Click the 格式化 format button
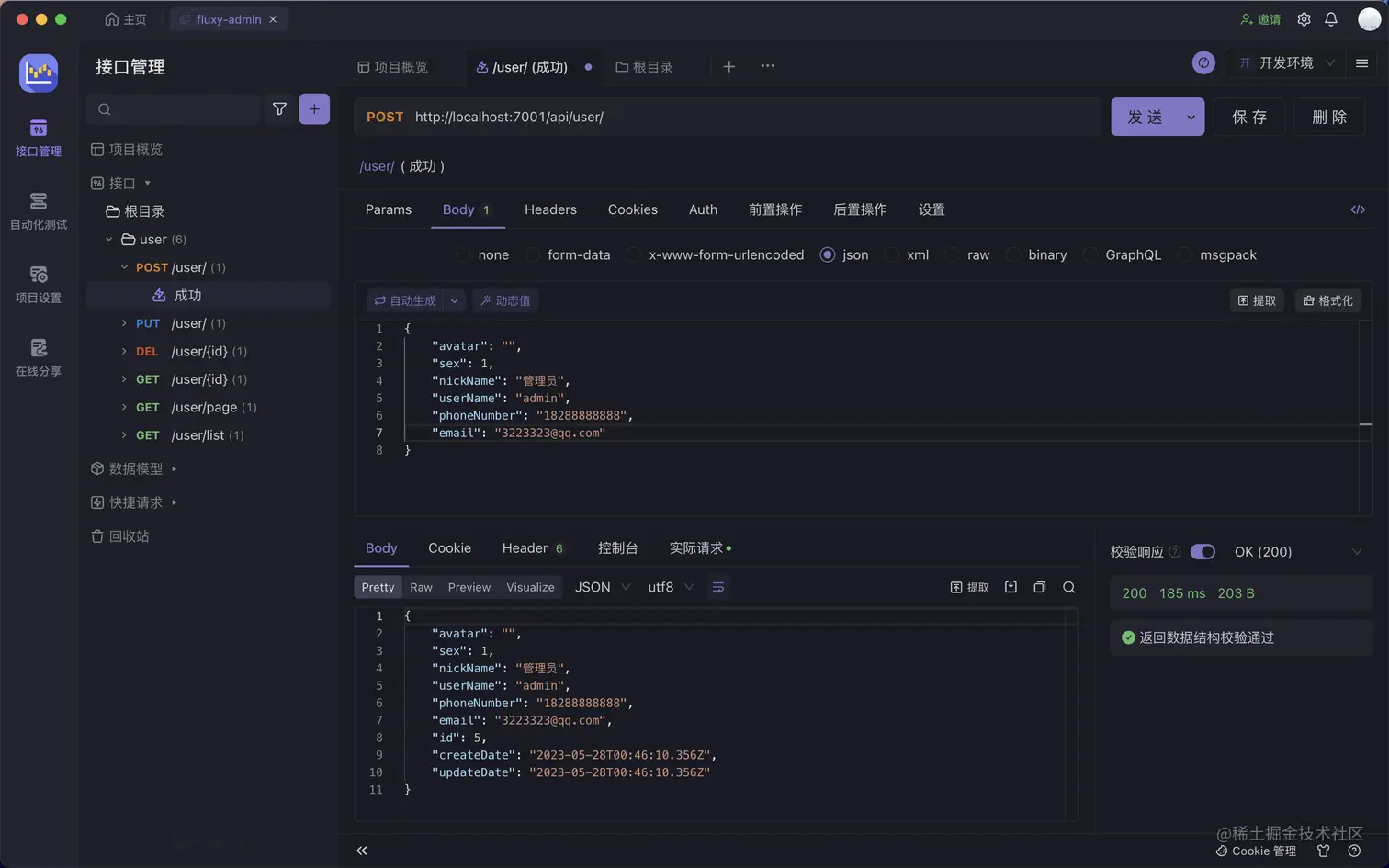Viewport: 1389px width, 868px height. click(x=1328, y=300)
